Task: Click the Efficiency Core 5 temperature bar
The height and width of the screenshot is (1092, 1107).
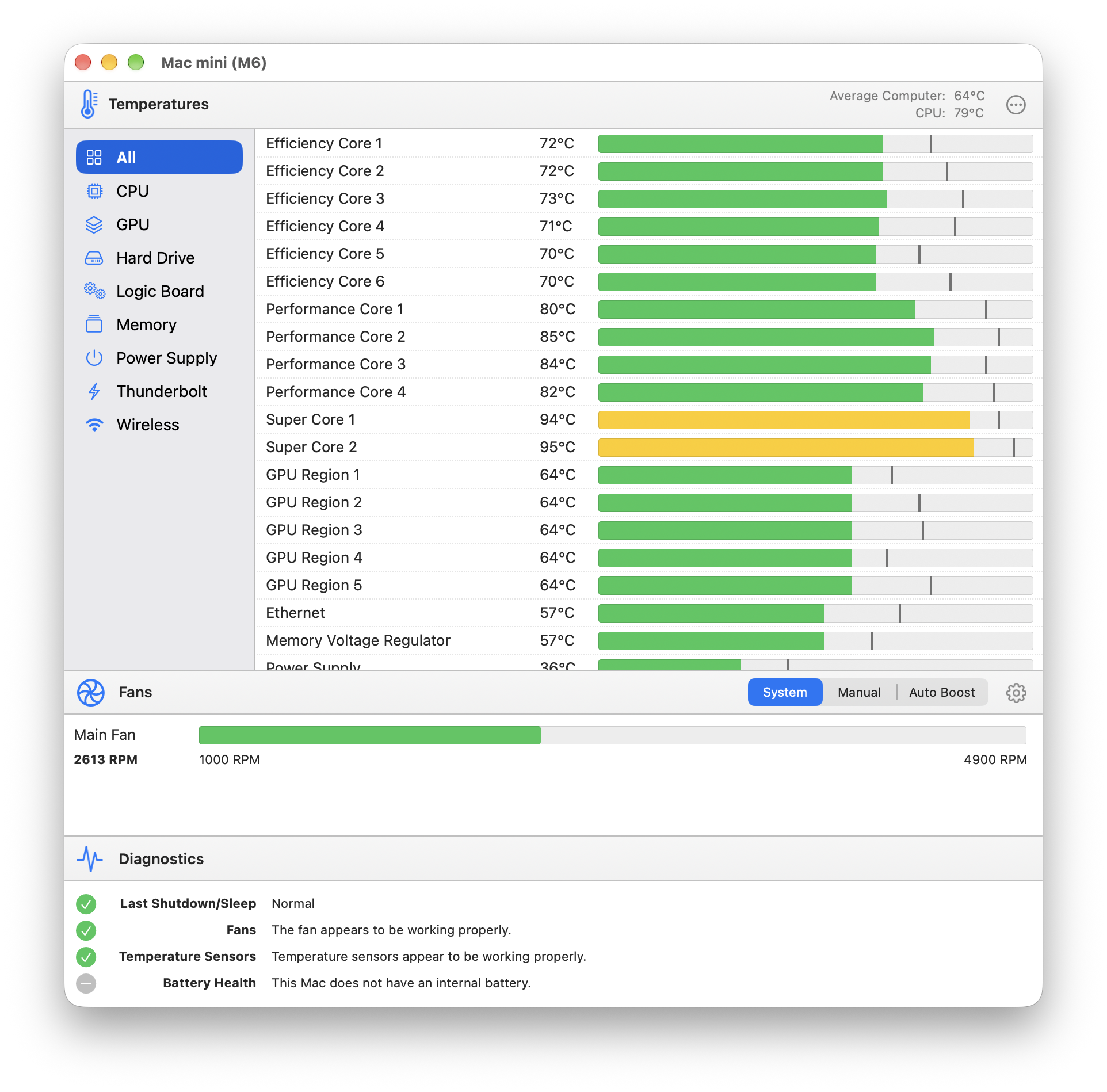Action: pos(815,254)
